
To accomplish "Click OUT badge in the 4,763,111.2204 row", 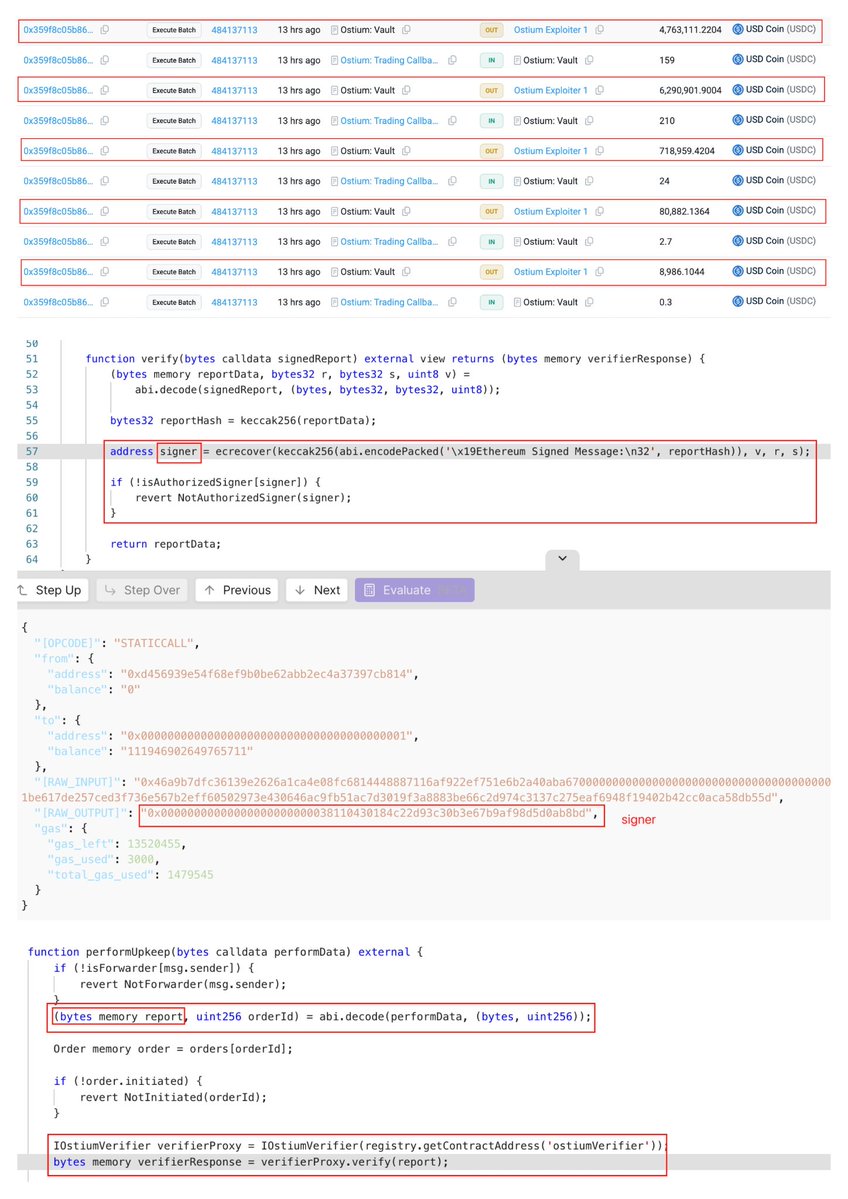I will coord(491,30).
